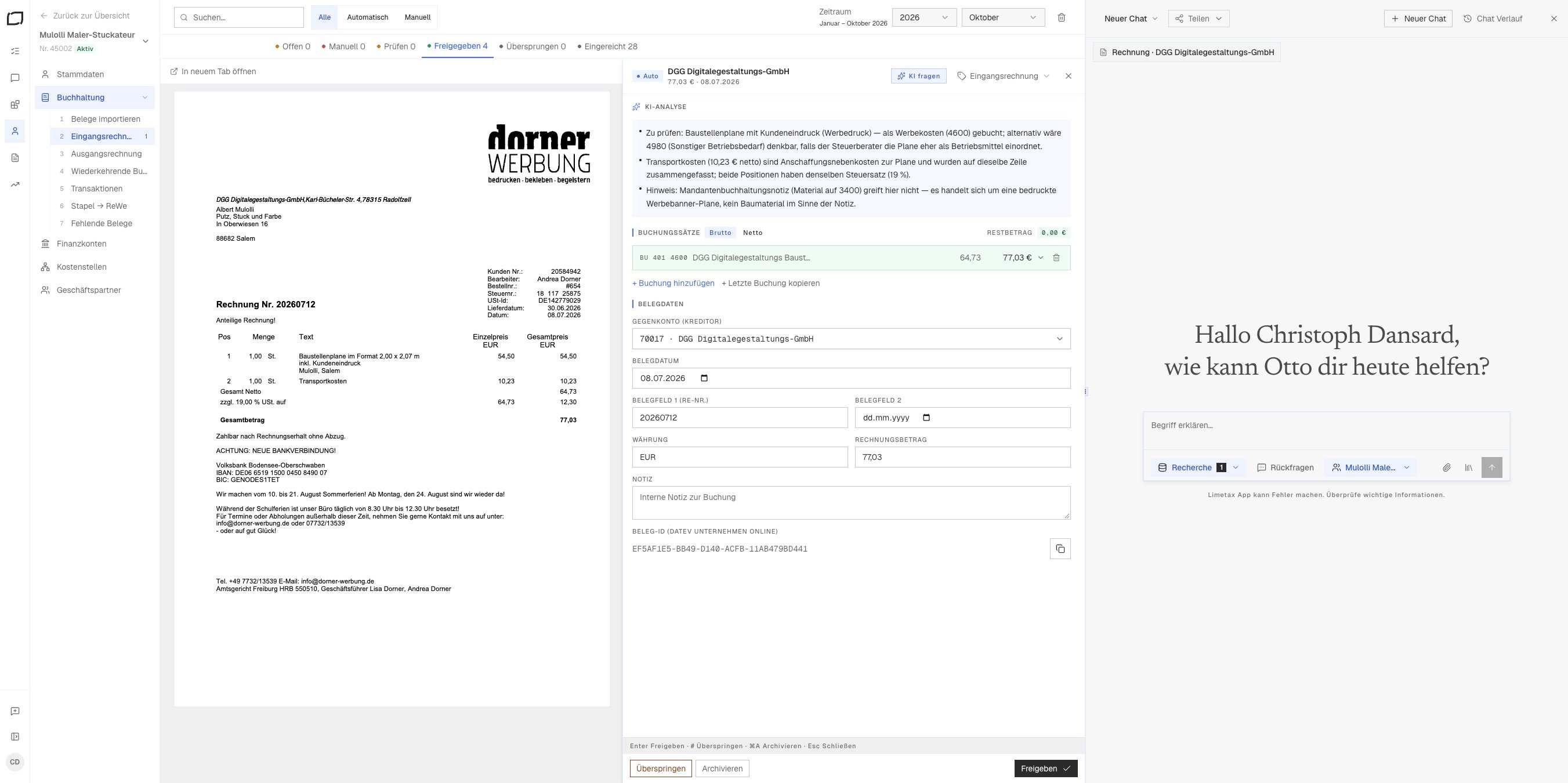The width and height of the screenshot is (1568, 783).
Task: Filter list to Automatisch
Action: [x=368, y=17]
